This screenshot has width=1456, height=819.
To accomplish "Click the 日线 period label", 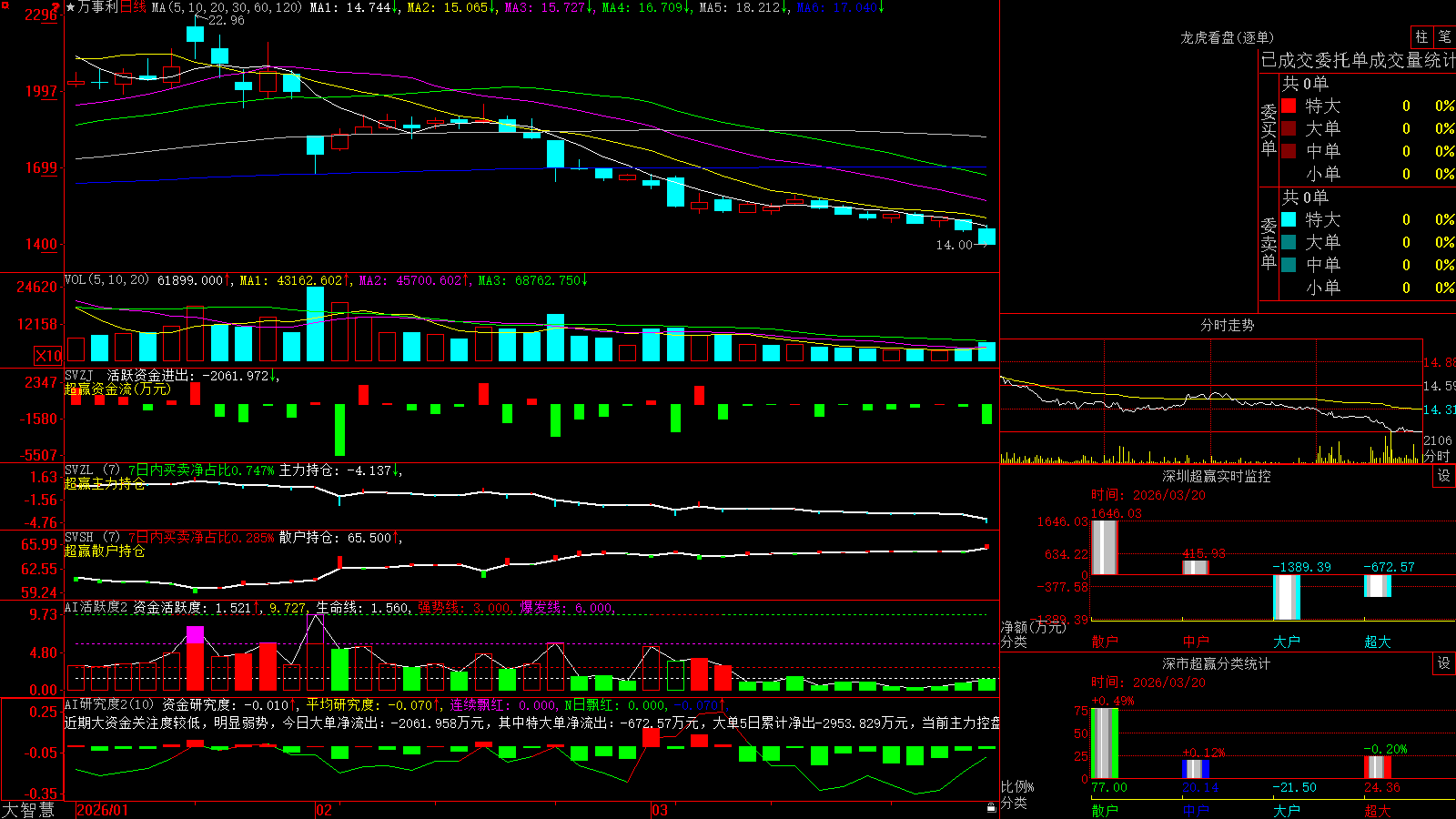I will [x=133, y=7].
